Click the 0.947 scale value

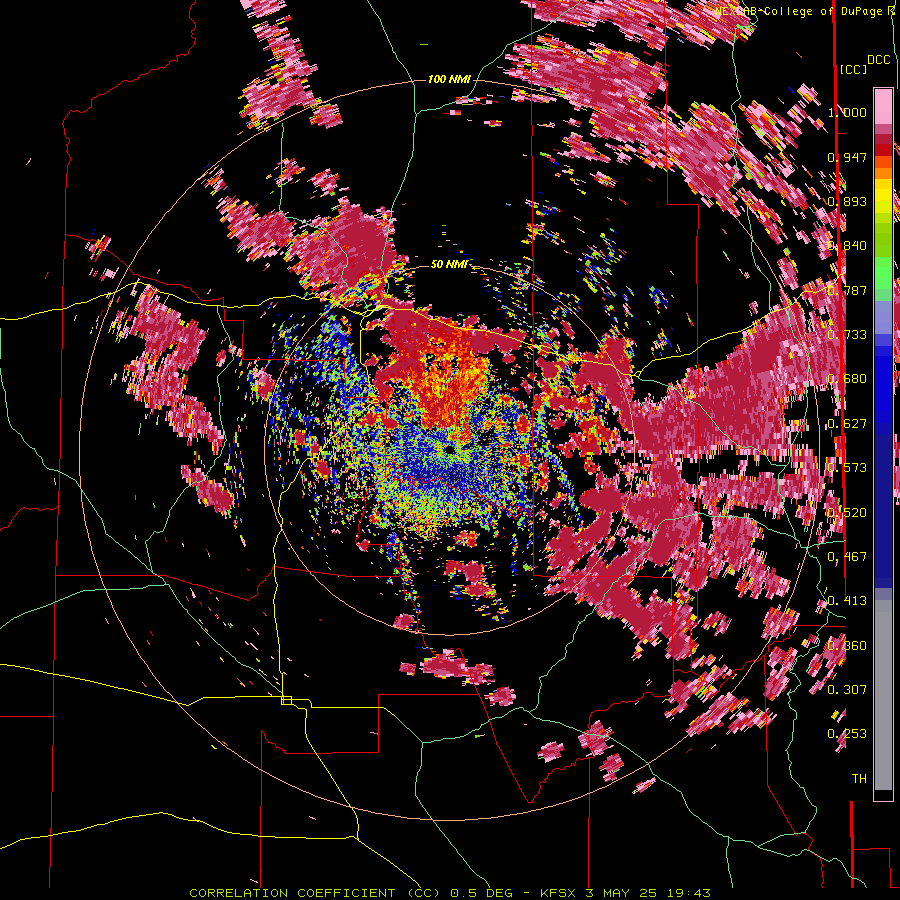coord(847,157)
